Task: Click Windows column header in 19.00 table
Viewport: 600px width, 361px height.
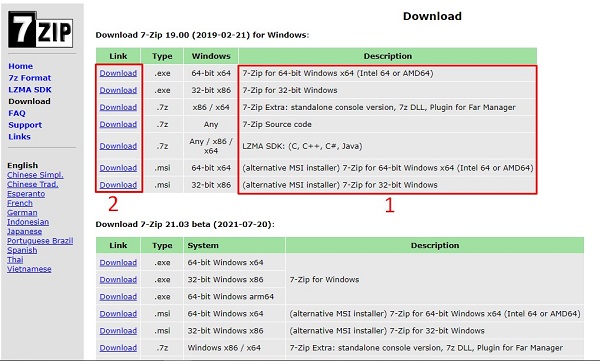Action: [x=211, y=56]
